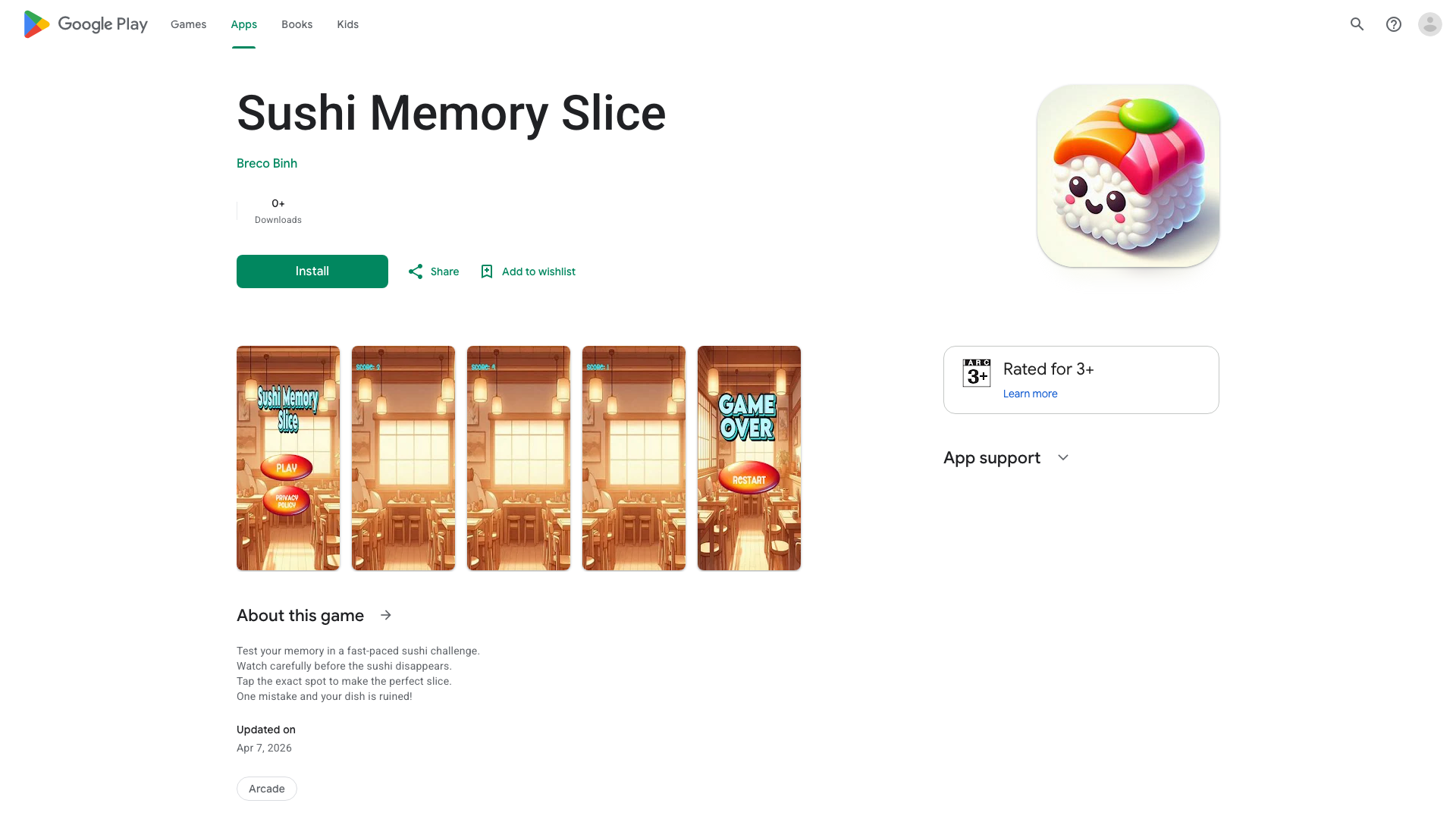
Task: Open the Game Over screenshot thumbnail
Action: (x=749, y=458)
